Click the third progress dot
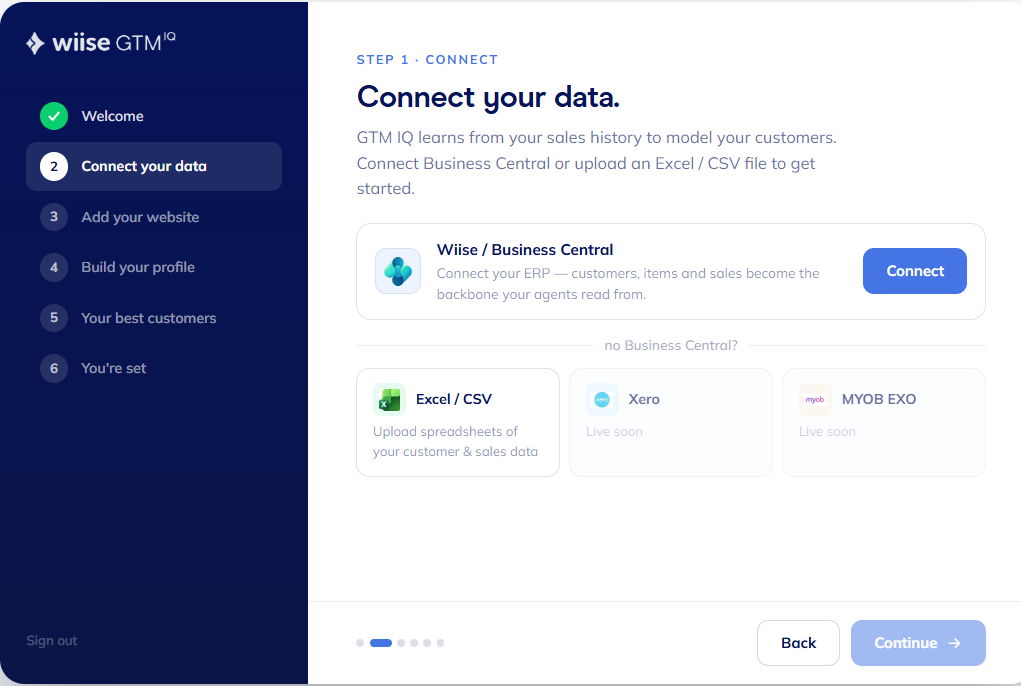The width and height of the screenshot is (1021, 686). [x=401, y=643]
